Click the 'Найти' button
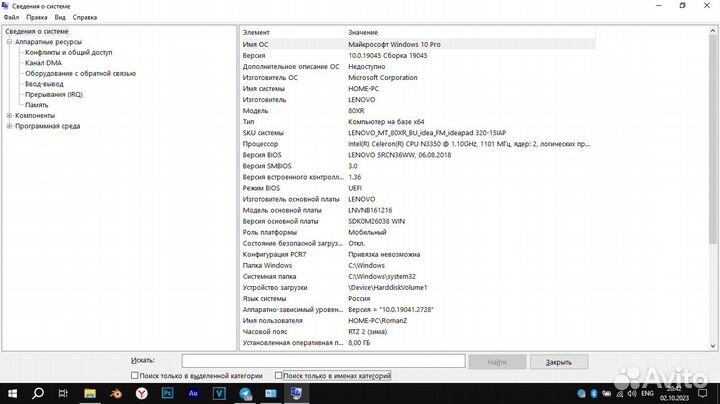Image resolution: width=720 pixels, height=404 pixels. tap(497, 362)
